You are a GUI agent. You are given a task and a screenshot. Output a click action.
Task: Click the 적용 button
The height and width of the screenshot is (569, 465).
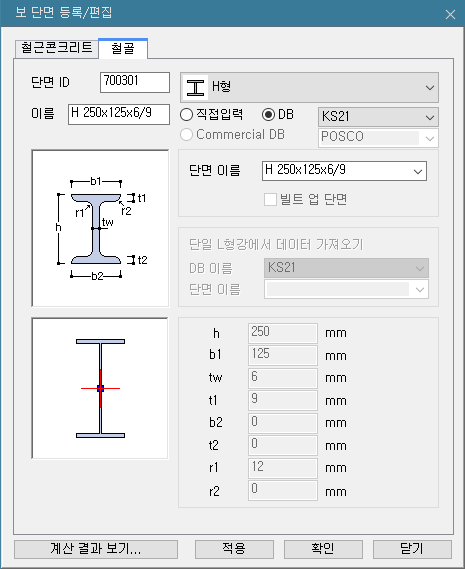tap(234, 549)
